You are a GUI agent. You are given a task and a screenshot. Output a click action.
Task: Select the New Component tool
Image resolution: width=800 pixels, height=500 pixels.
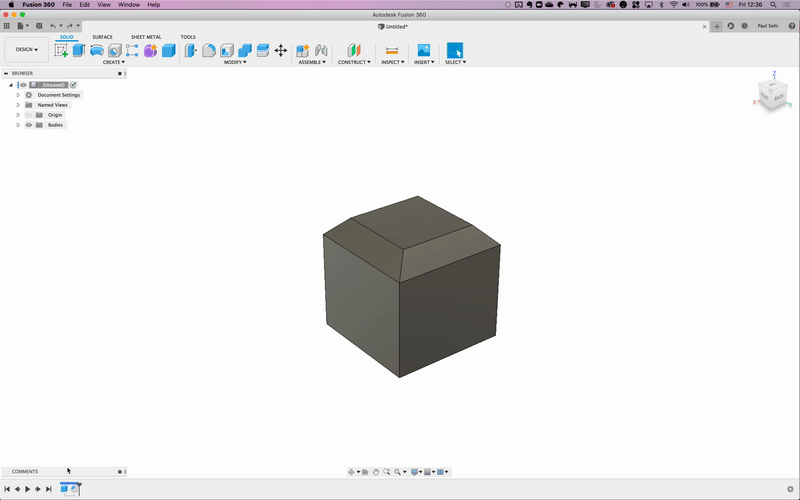click(x=303, y=50)
